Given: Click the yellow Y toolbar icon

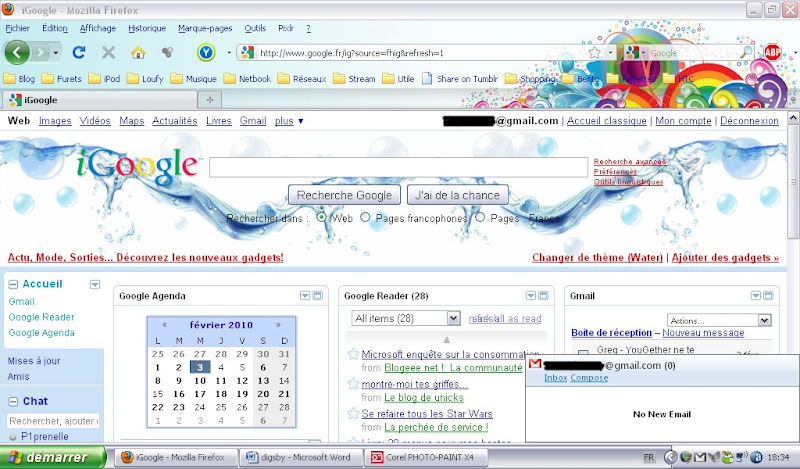Looking at the screenshot, I should [x=206, y=52].
